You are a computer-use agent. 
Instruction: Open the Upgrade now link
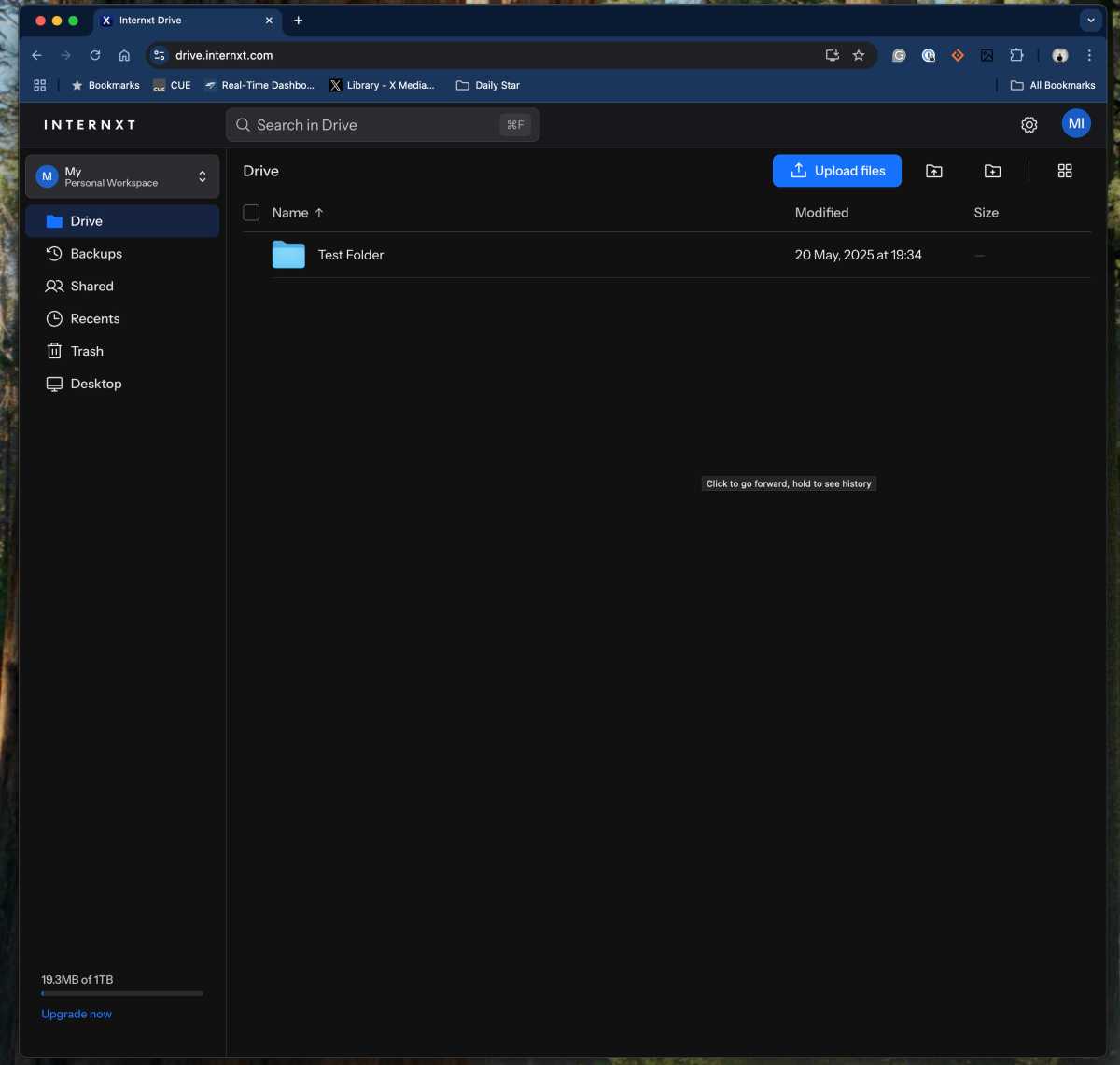pos(76,1014)
